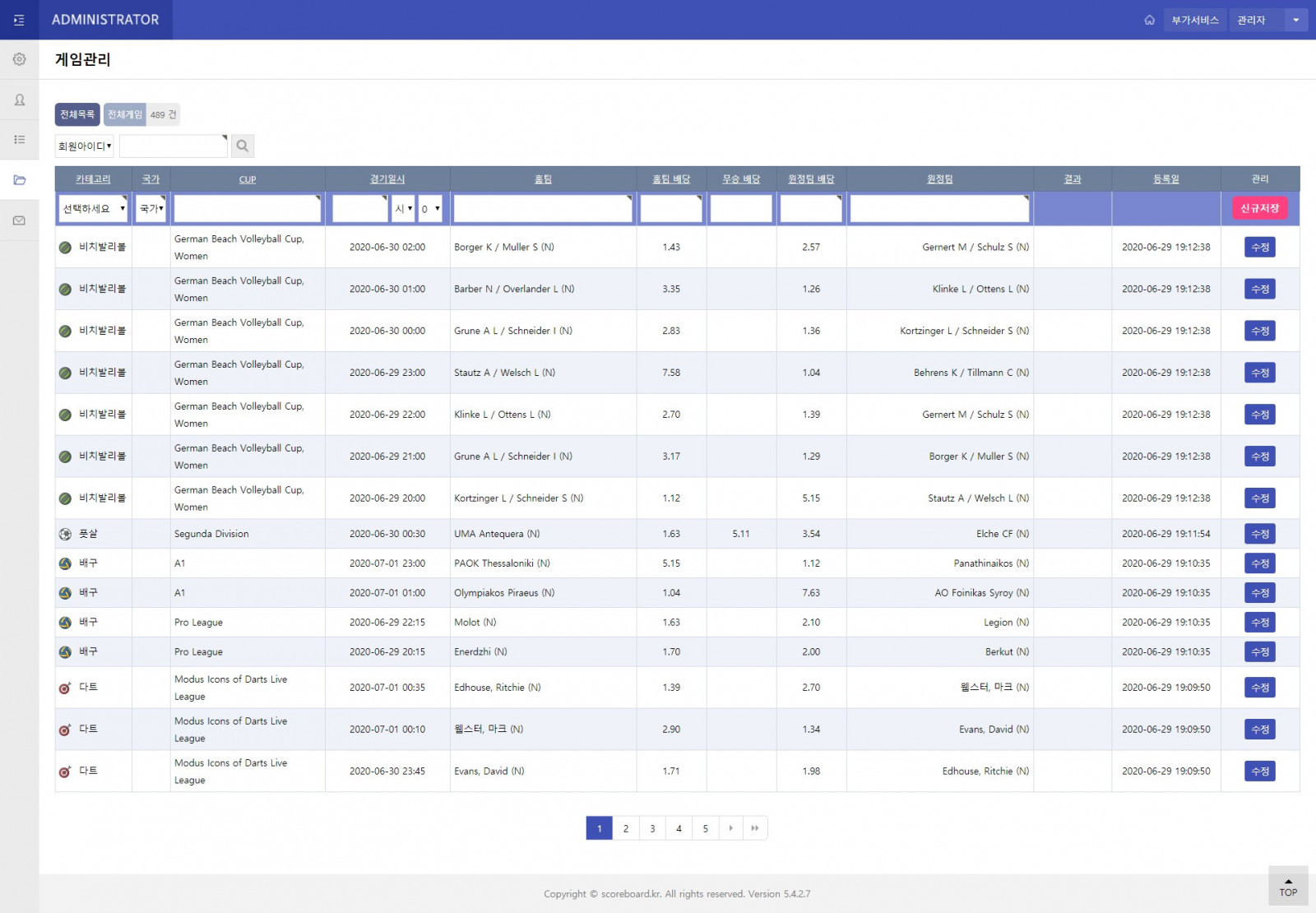This screenshot has height=913, width=1316.
Task: Select the 전체목록 tab
Action: [x=77, y=114]
